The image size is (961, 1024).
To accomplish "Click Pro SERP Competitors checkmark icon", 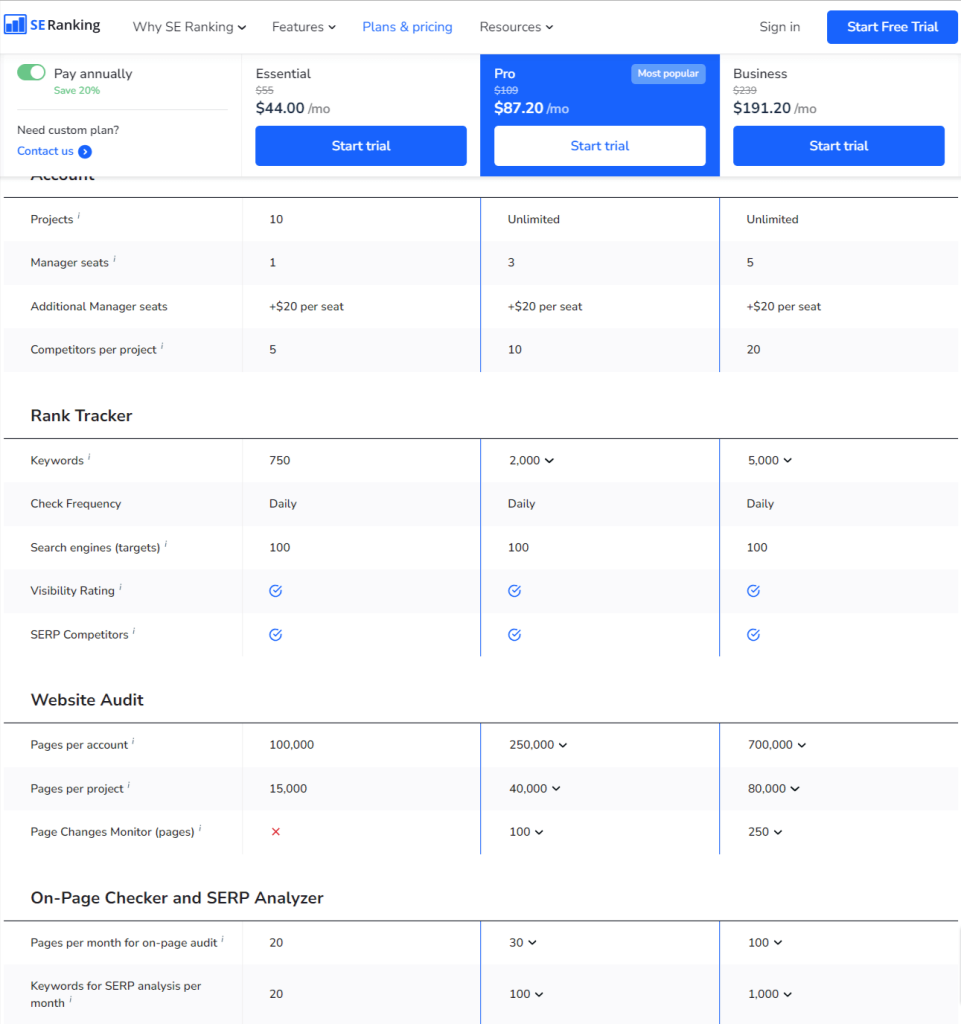I will point(514,635).
